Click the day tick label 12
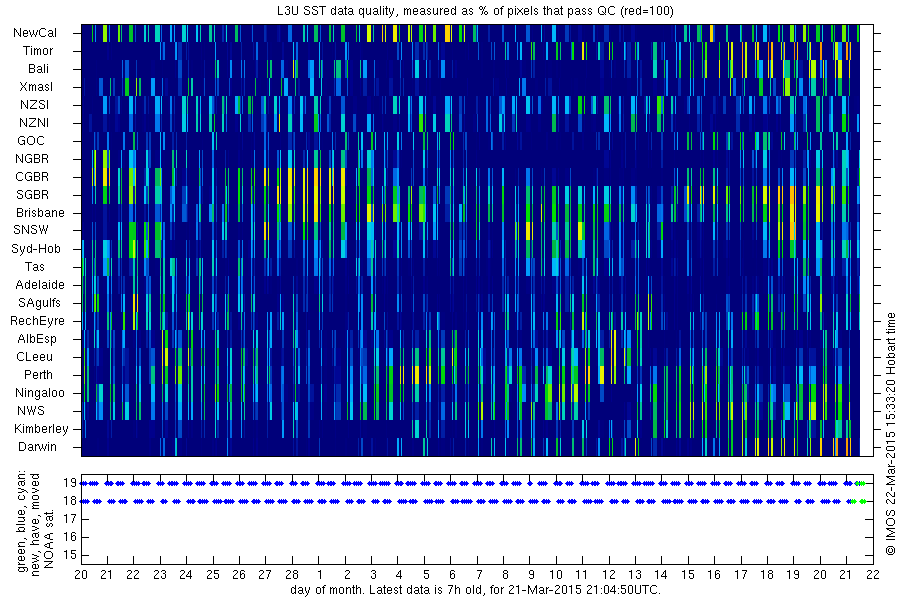The height and width of the screenshot is (600, 900). click(x=609, y=575)
